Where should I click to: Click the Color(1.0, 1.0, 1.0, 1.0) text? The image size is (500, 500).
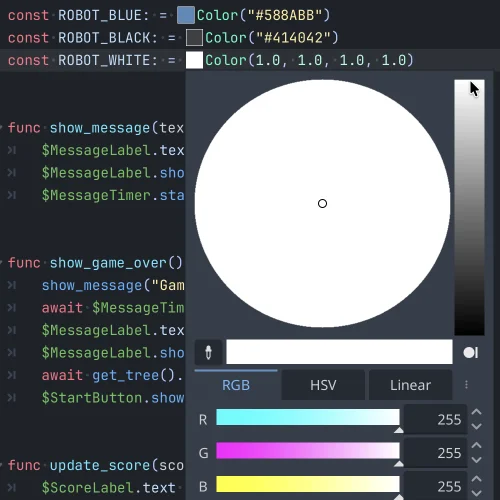tap(309, 60)
